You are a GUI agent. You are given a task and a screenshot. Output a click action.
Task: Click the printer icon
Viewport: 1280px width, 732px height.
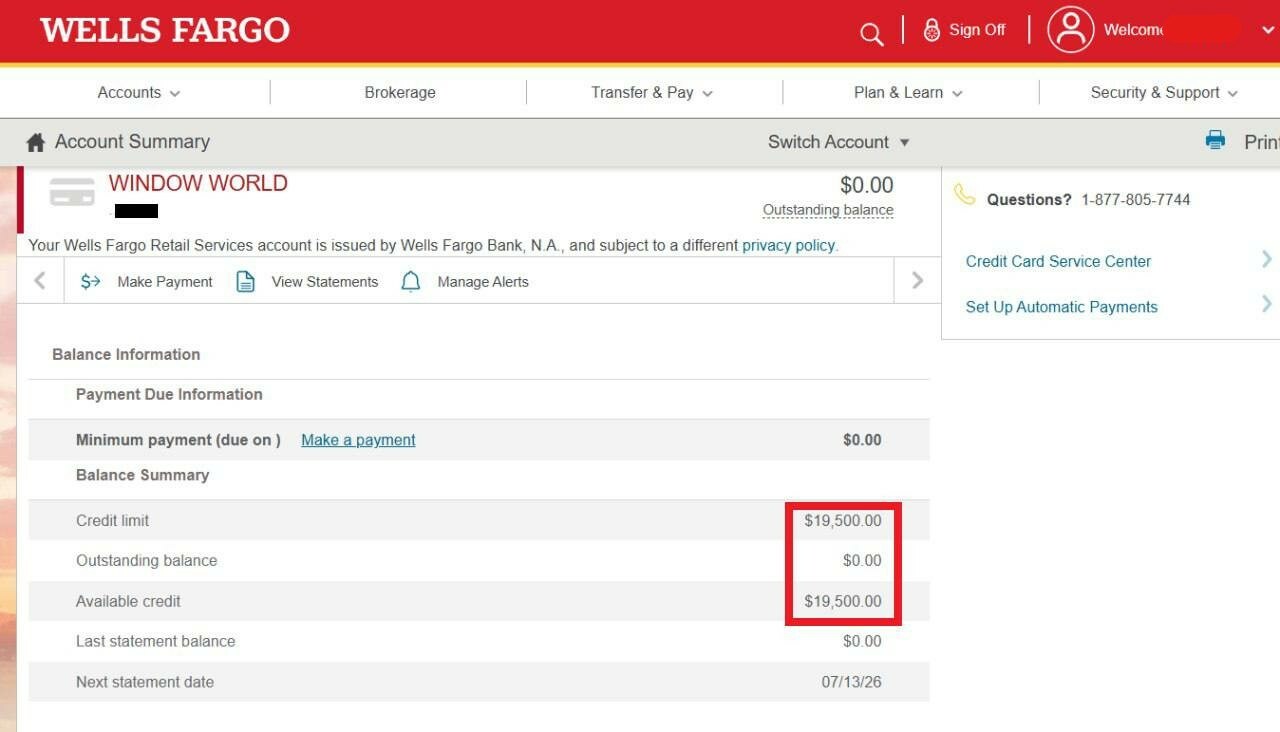(x=1215, y=141)
